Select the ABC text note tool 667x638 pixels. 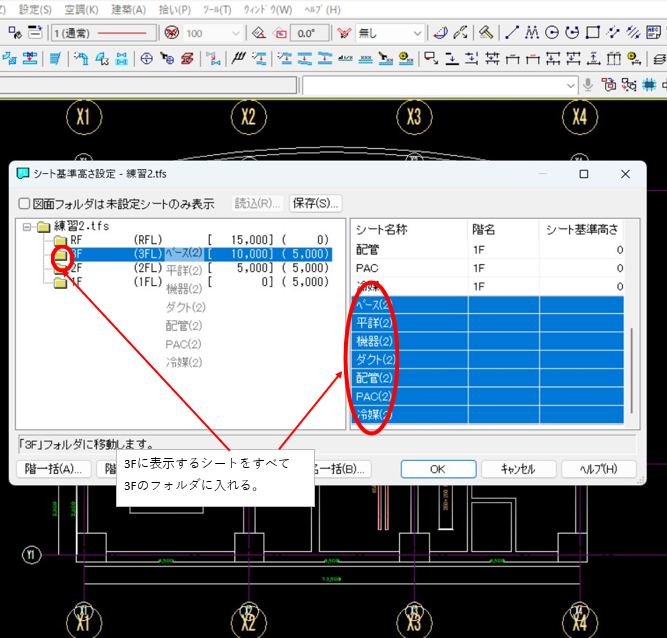tap(653, 32)
